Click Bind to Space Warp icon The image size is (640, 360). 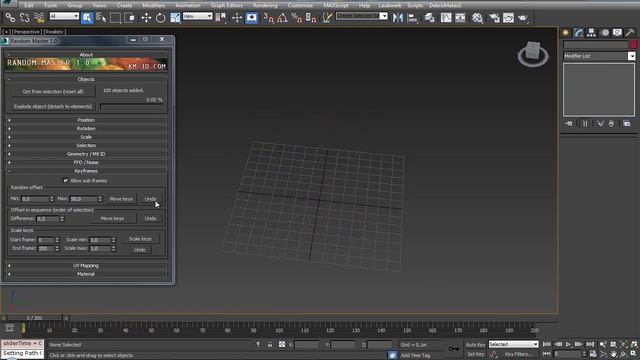click(39, 18)
